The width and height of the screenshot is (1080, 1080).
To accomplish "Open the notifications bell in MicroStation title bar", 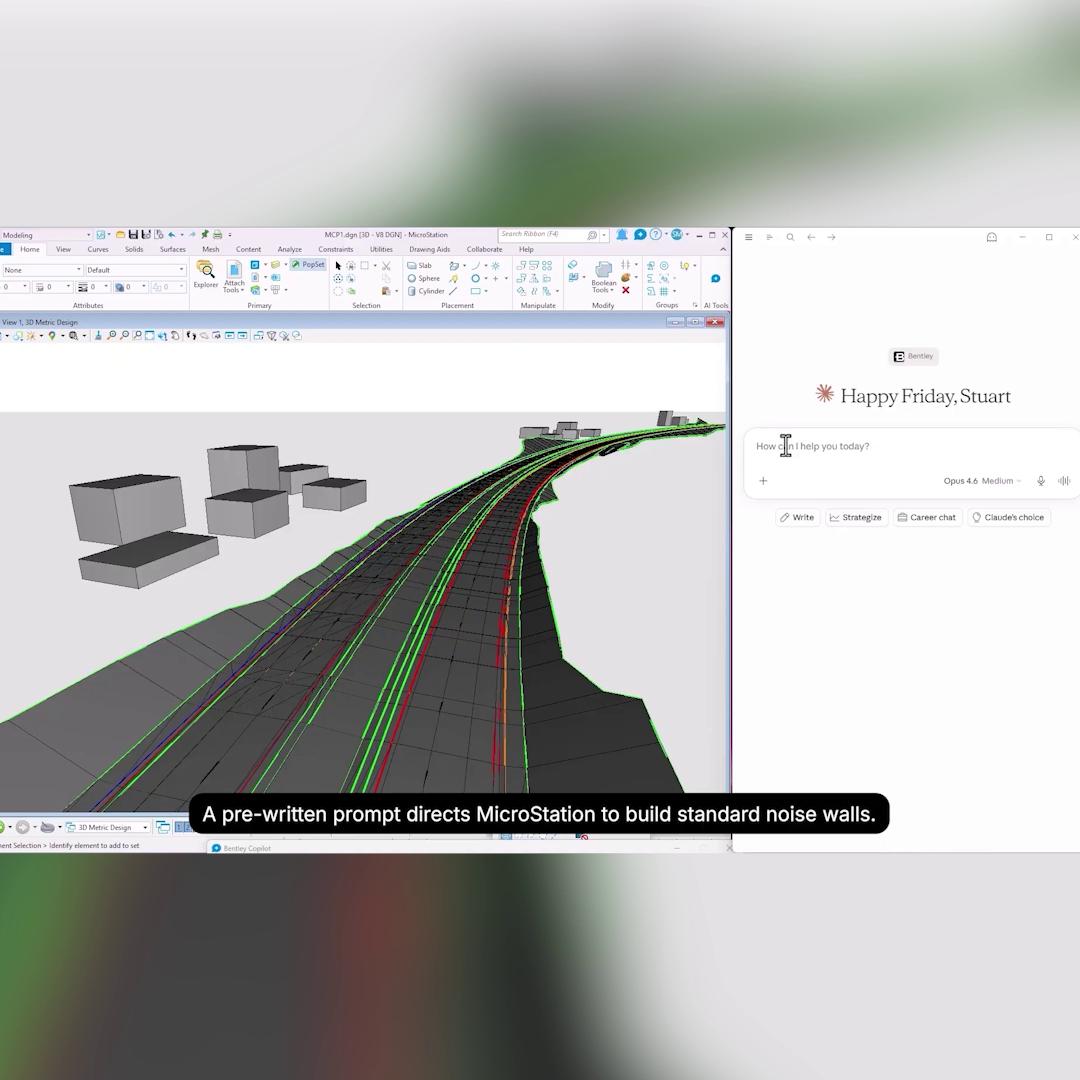I will [x=621, y=235].
